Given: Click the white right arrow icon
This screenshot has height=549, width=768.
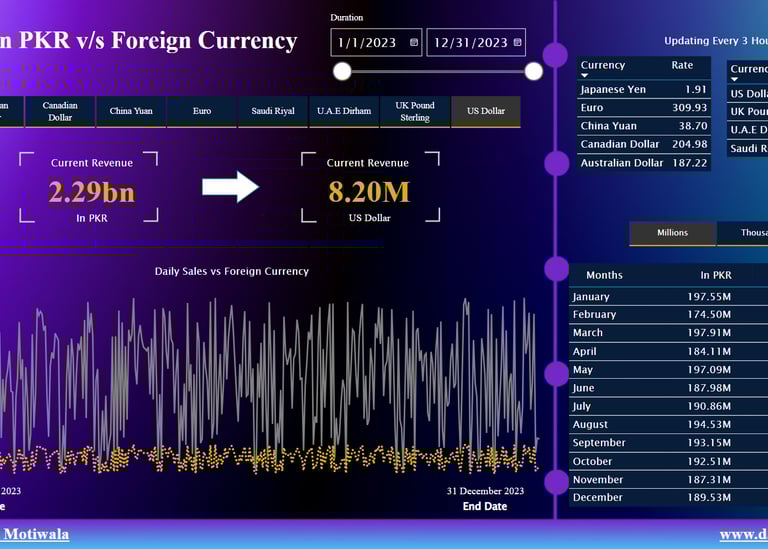Looking at the screenshot, I should [230, 187].
